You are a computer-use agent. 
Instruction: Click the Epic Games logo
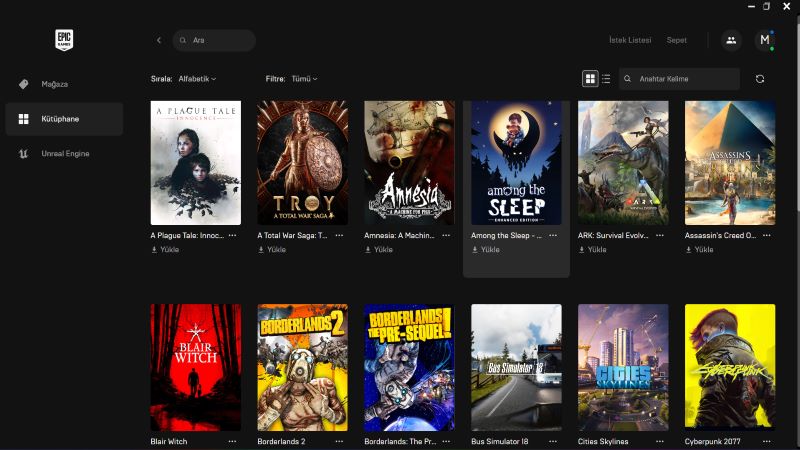point(64,40)
